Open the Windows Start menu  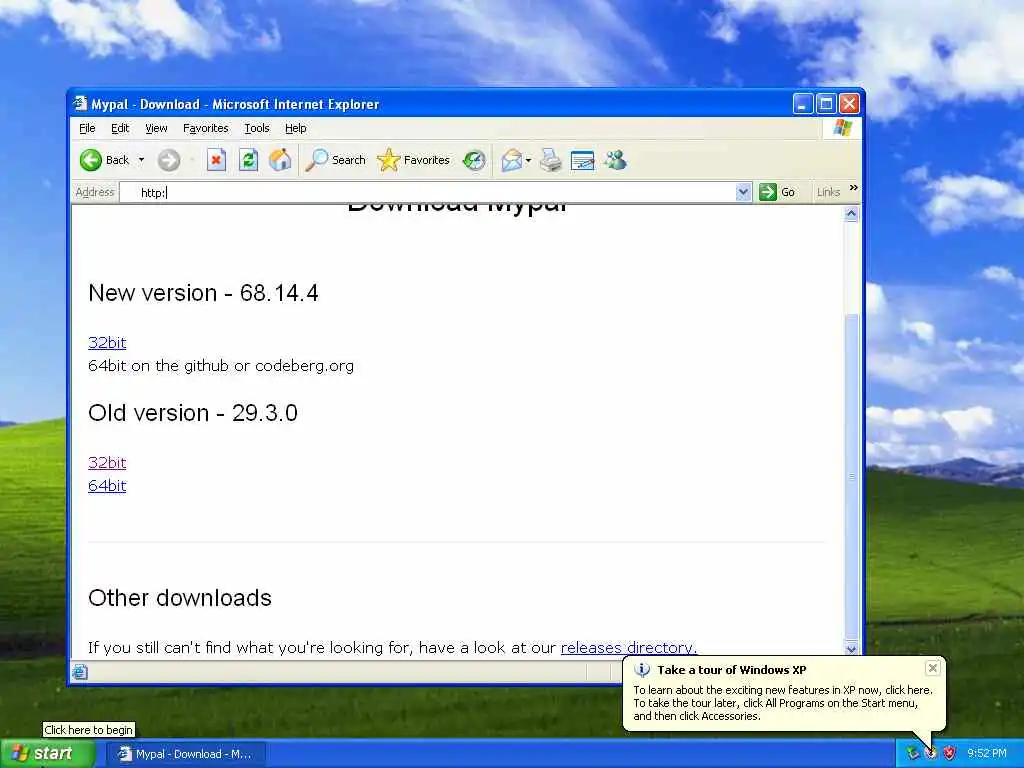(47, 754)
